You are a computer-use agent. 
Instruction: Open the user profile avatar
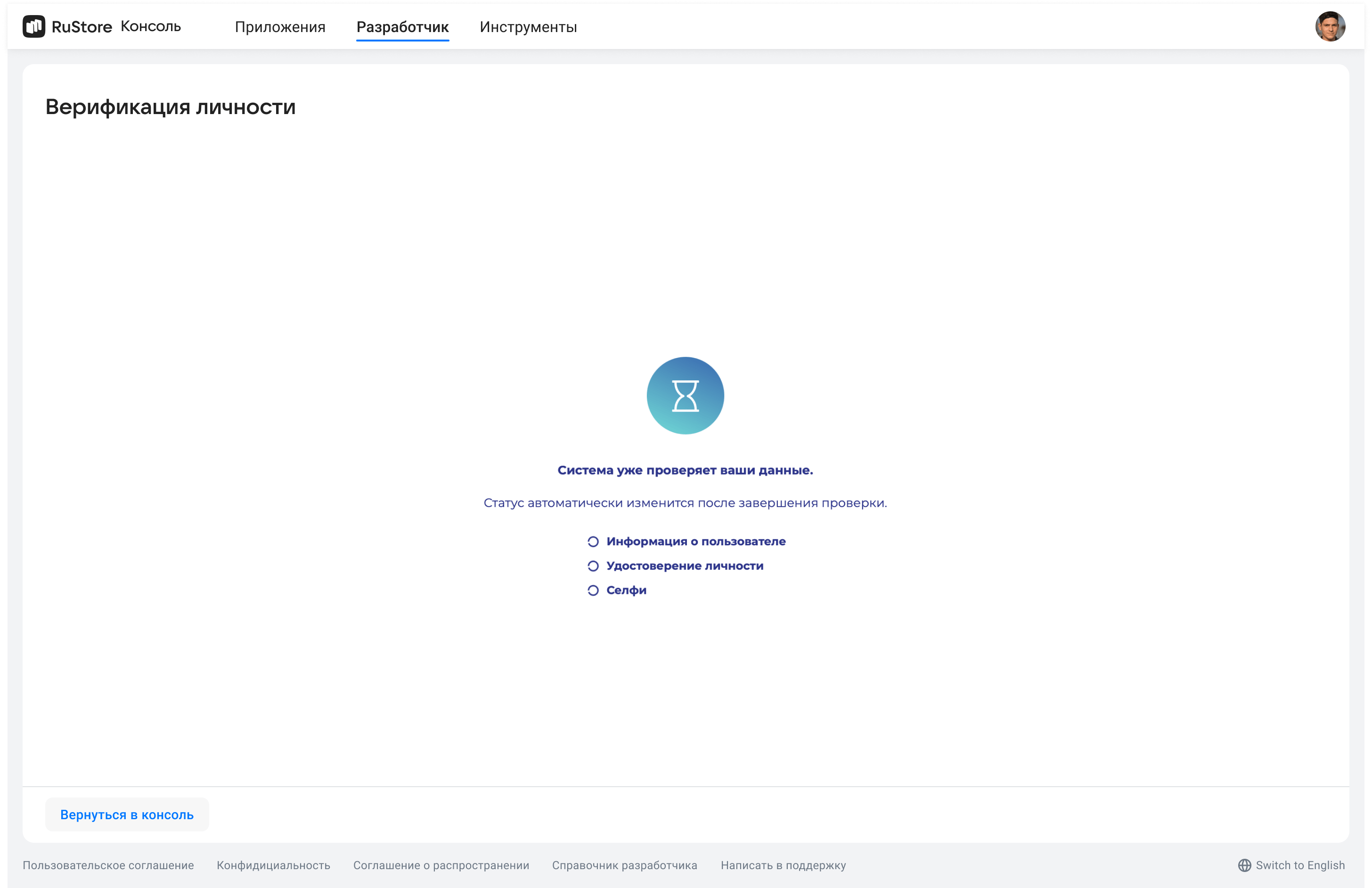coord(1330,26)
